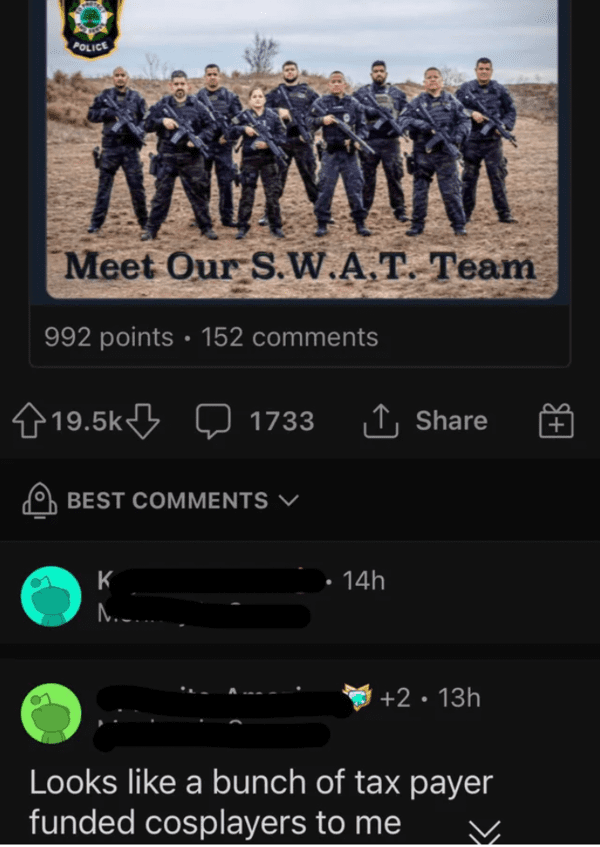View the Meet Our S.W.A.T. Team image
The width and height of the screenshot is (600, 847).
(x=301, y=149)
